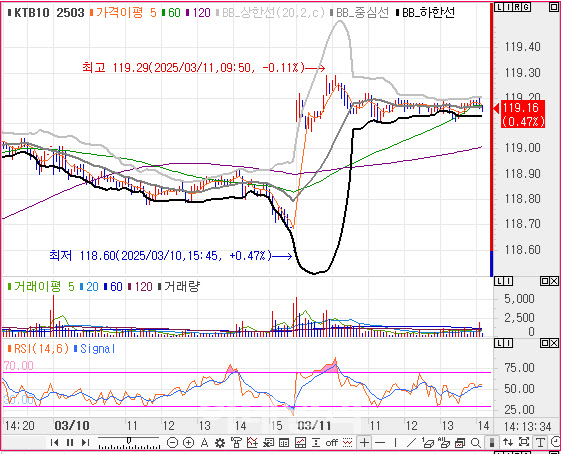Screen dimensions: 561x454
Task: Toggle the candlestick display icon
Action: (x=492, y=443)
